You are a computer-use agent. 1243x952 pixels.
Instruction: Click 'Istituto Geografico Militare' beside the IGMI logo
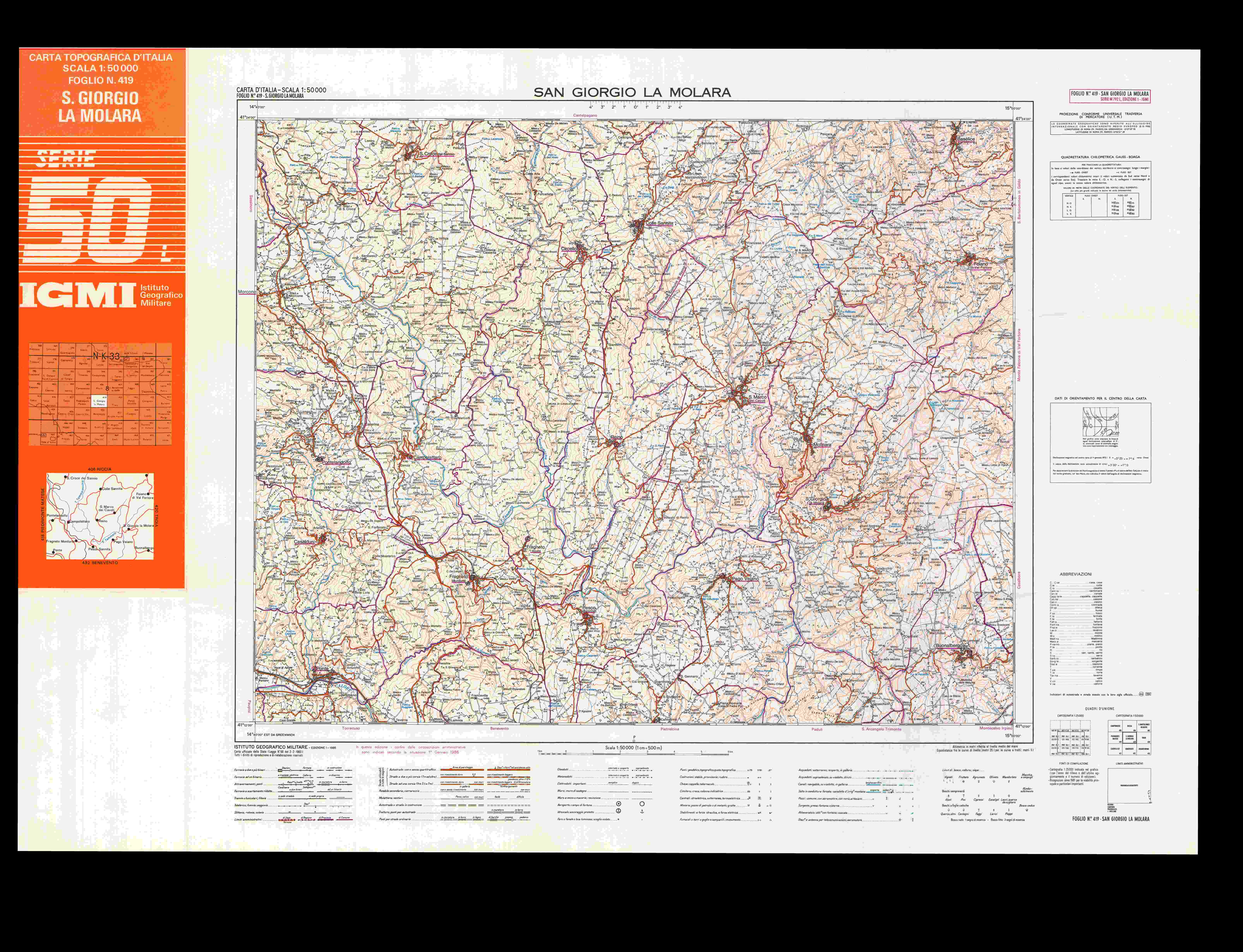[162, 295]
